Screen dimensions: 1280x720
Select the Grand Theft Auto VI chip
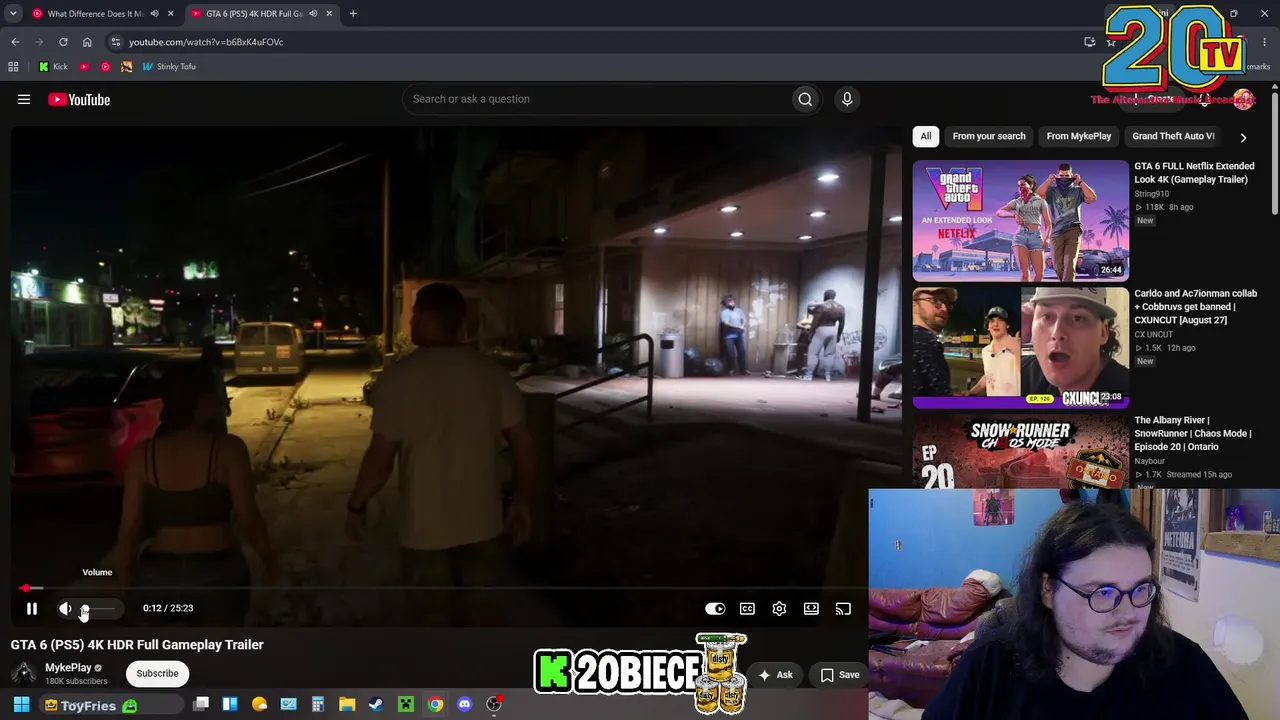pos(1173,136)
